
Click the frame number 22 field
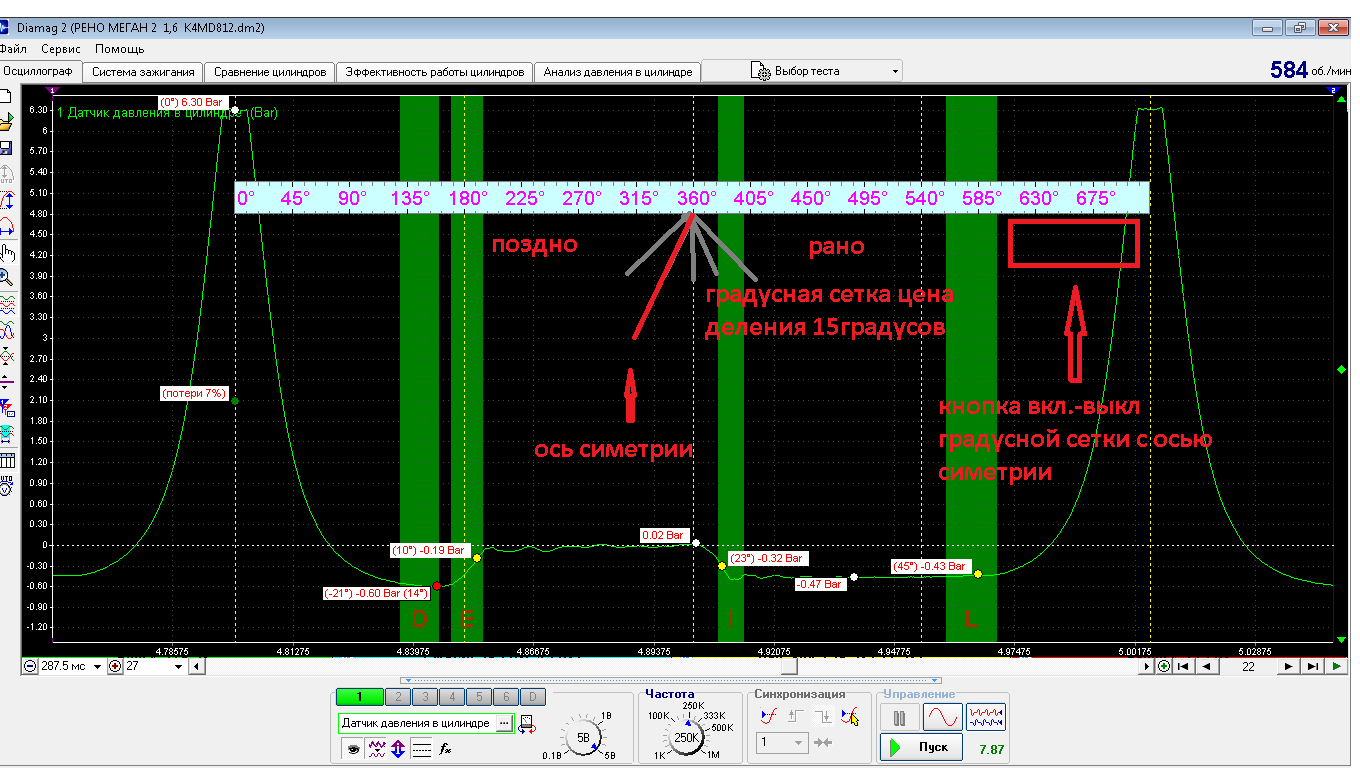[x=1248, y=666]
